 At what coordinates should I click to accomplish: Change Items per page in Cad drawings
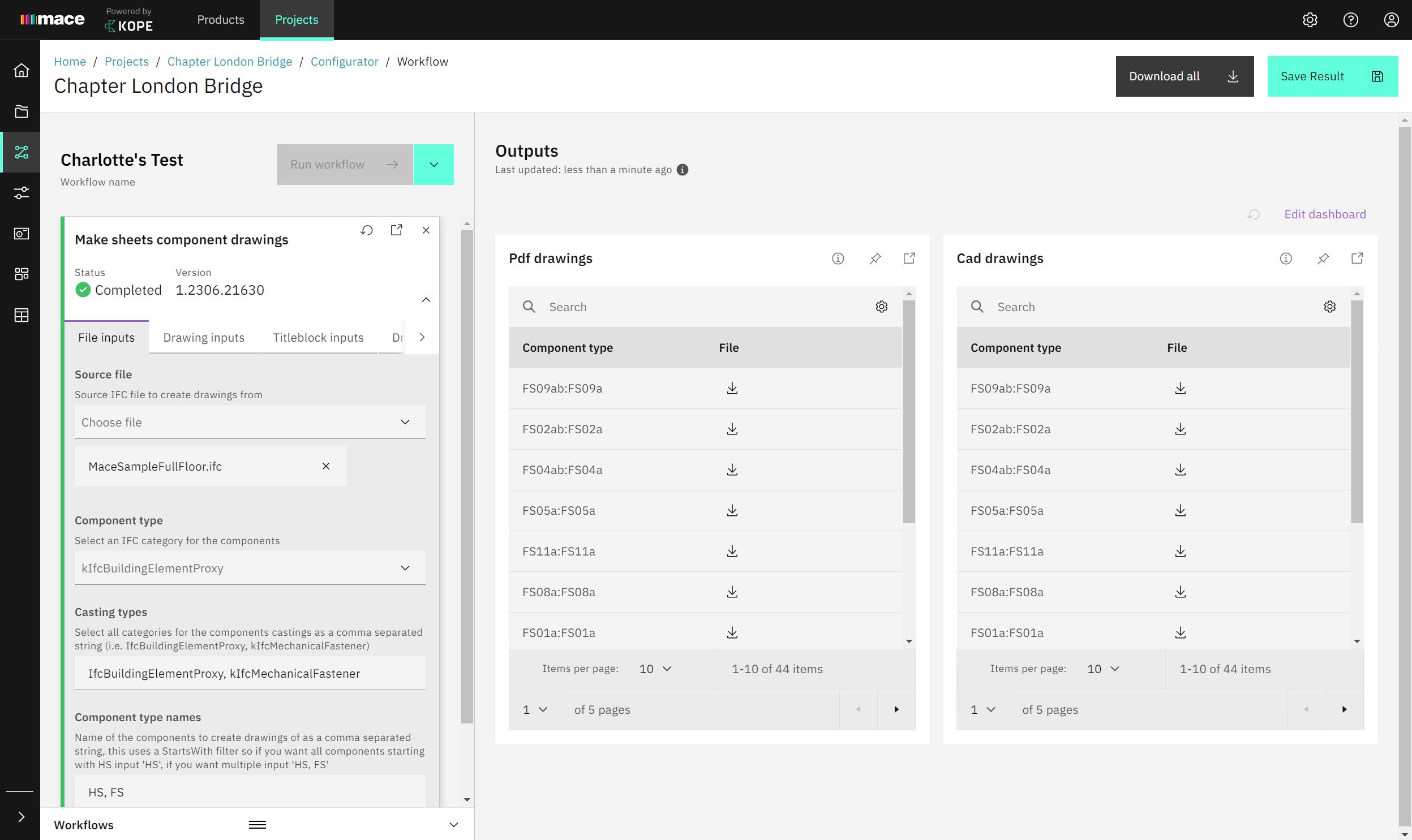[x=1102, y=669]
